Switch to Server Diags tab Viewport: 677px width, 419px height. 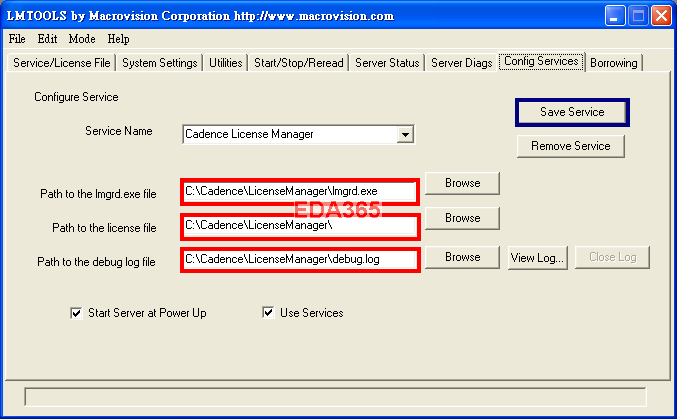coord(462,63)
